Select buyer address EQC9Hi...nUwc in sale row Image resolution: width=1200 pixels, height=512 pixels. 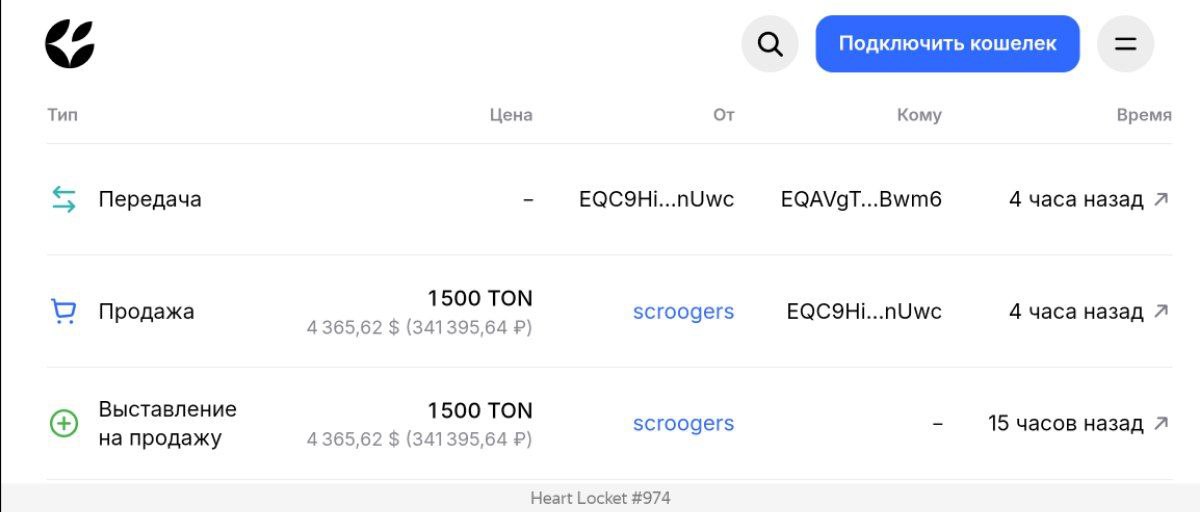click(x=864, y=311)
